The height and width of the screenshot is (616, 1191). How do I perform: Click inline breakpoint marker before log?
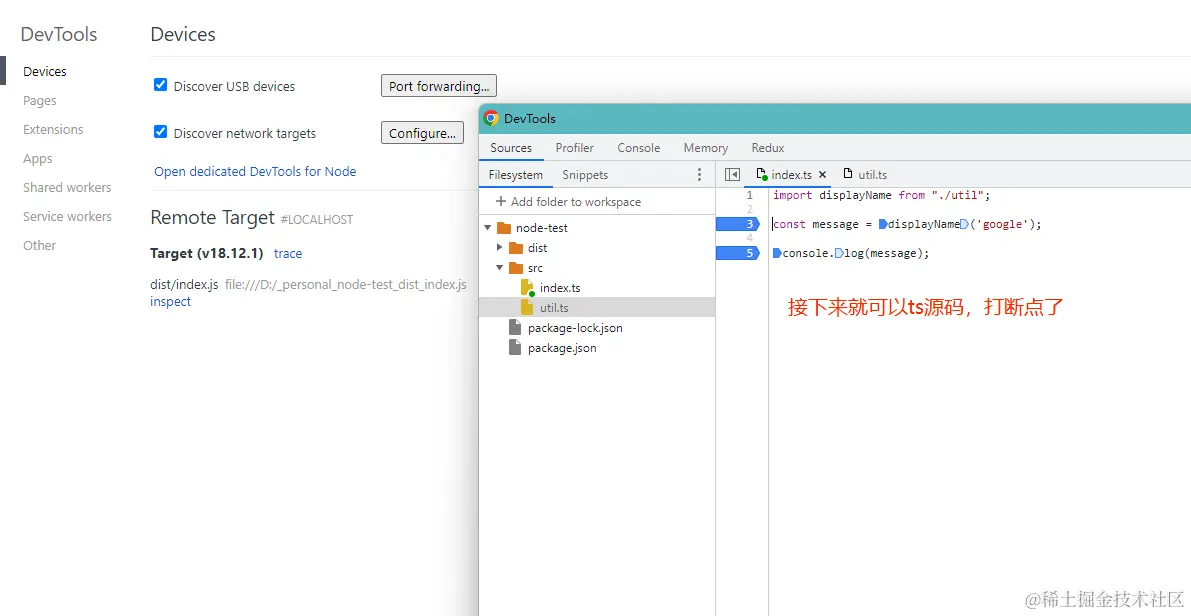[839, 253]
